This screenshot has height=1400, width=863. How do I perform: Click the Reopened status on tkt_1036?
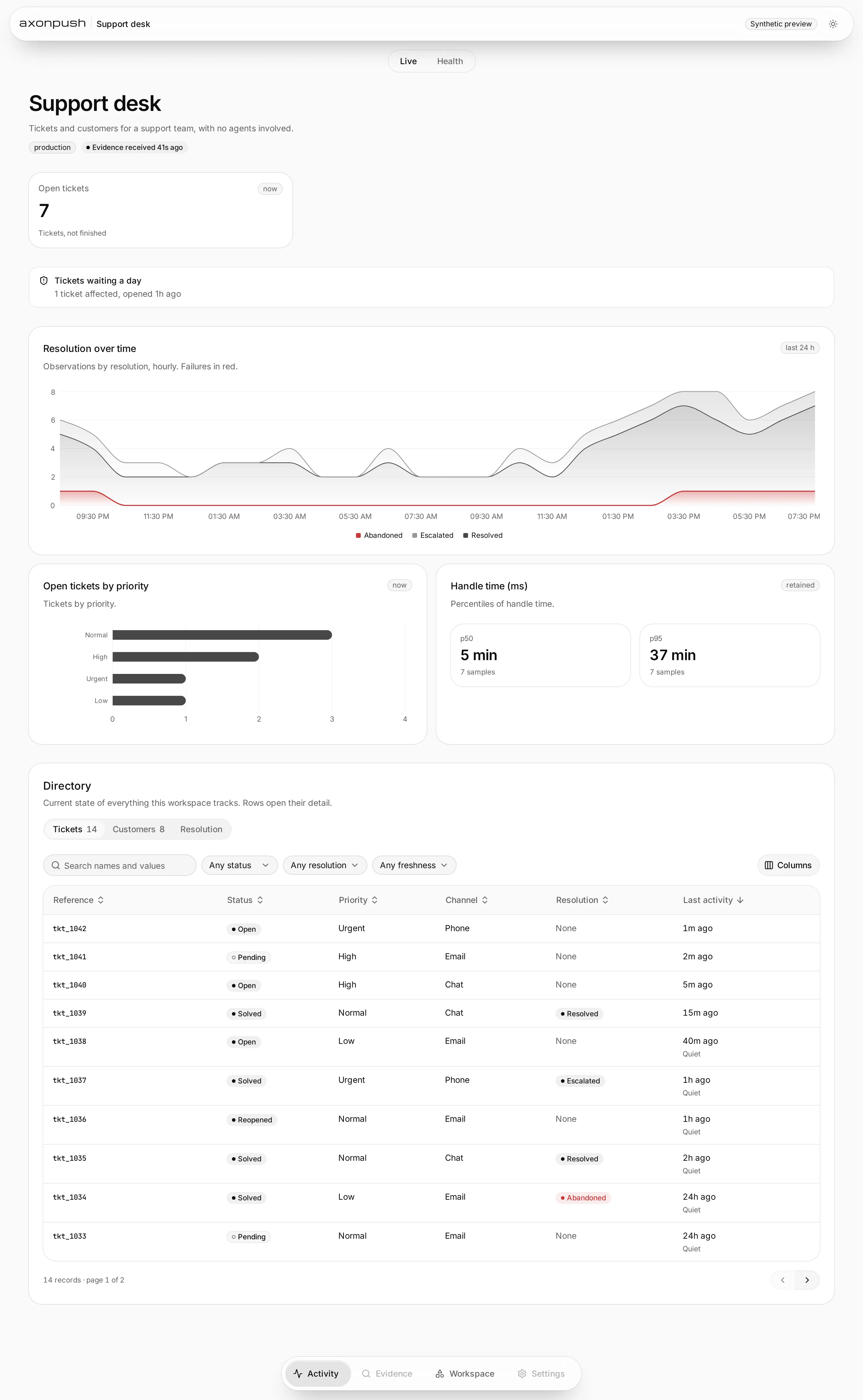pos(252,1120)
